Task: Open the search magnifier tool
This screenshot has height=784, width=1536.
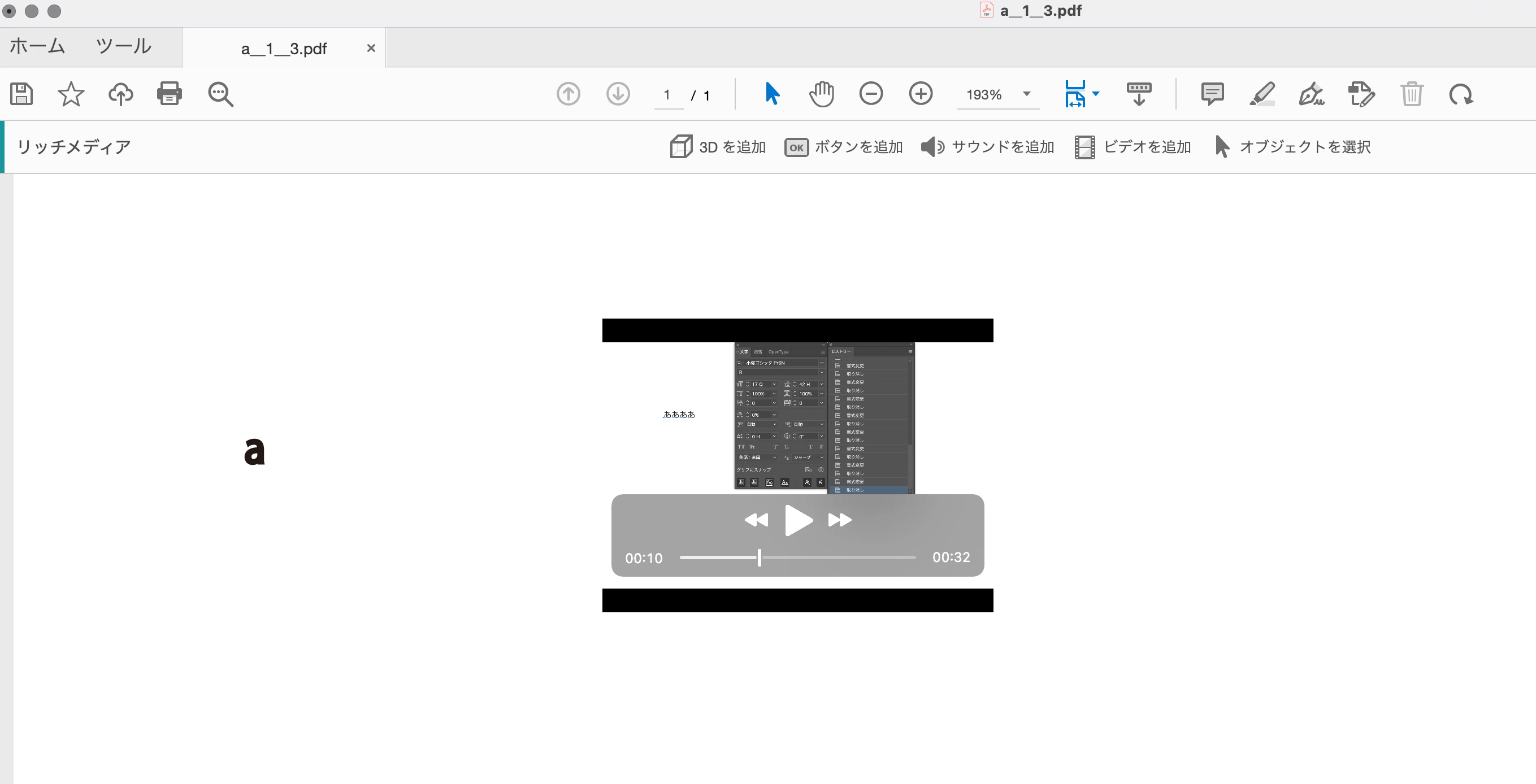Action: [220, 94]
